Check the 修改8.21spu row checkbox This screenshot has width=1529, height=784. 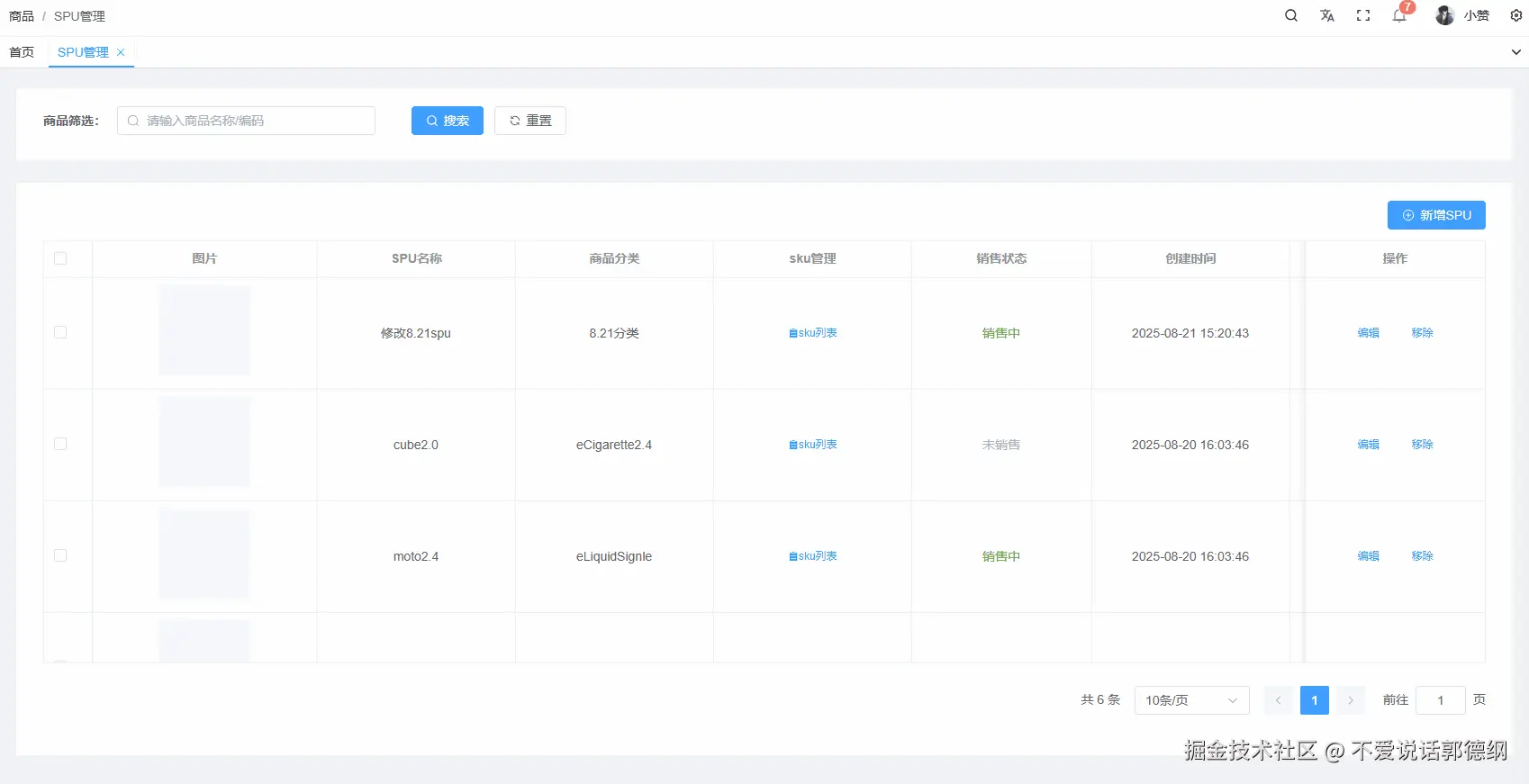(60, 332)
